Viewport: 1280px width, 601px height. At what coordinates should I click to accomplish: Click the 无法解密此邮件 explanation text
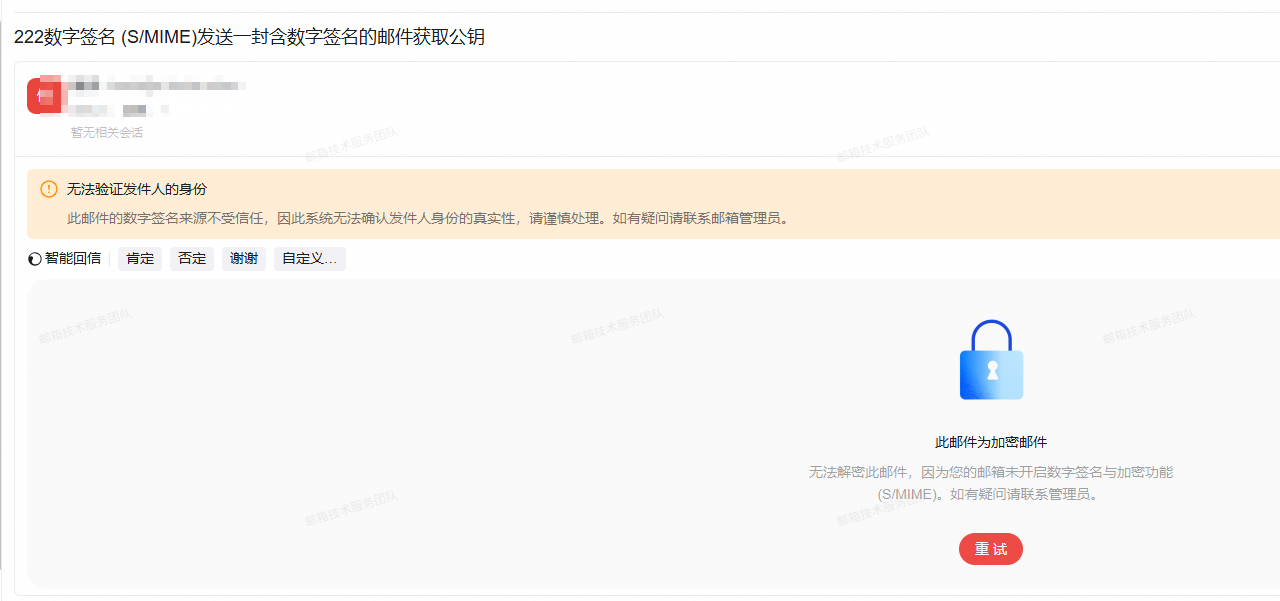click(x=990, y=472)
